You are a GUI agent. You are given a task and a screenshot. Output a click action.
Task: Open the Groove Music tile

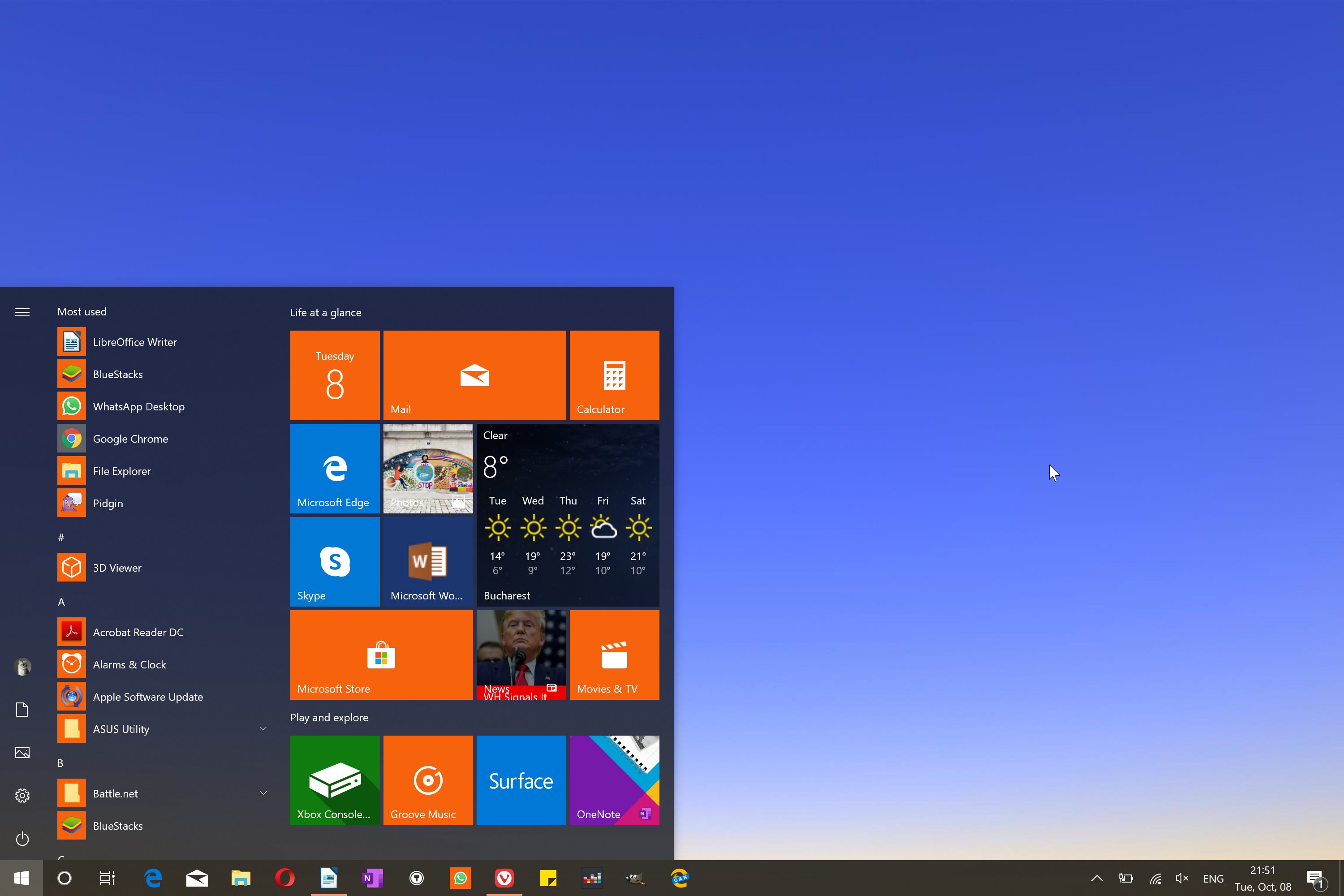point(428,780)
